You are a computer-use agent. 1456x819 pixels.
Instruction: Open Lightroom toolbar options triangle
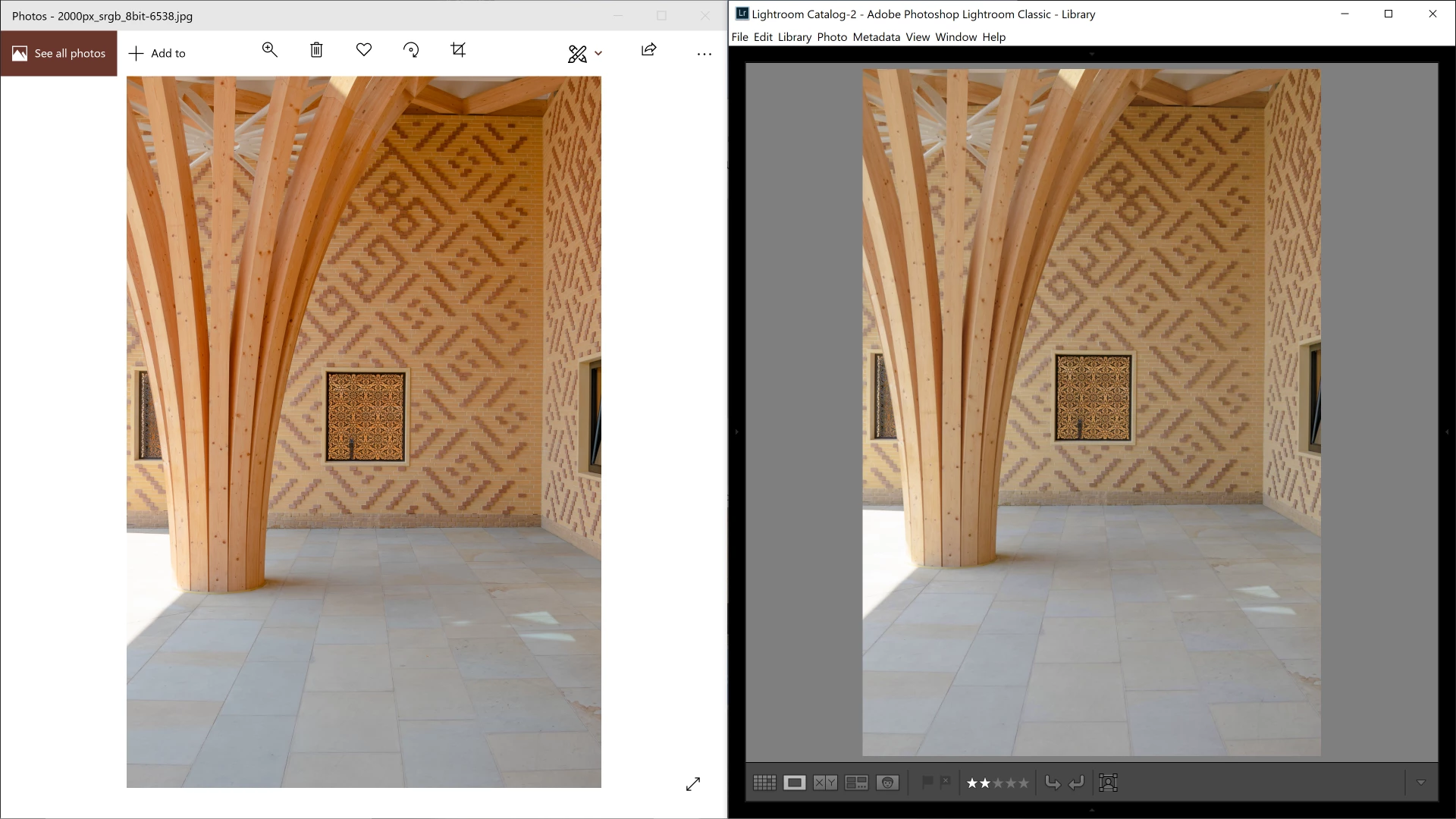[x=1421, y=783]
